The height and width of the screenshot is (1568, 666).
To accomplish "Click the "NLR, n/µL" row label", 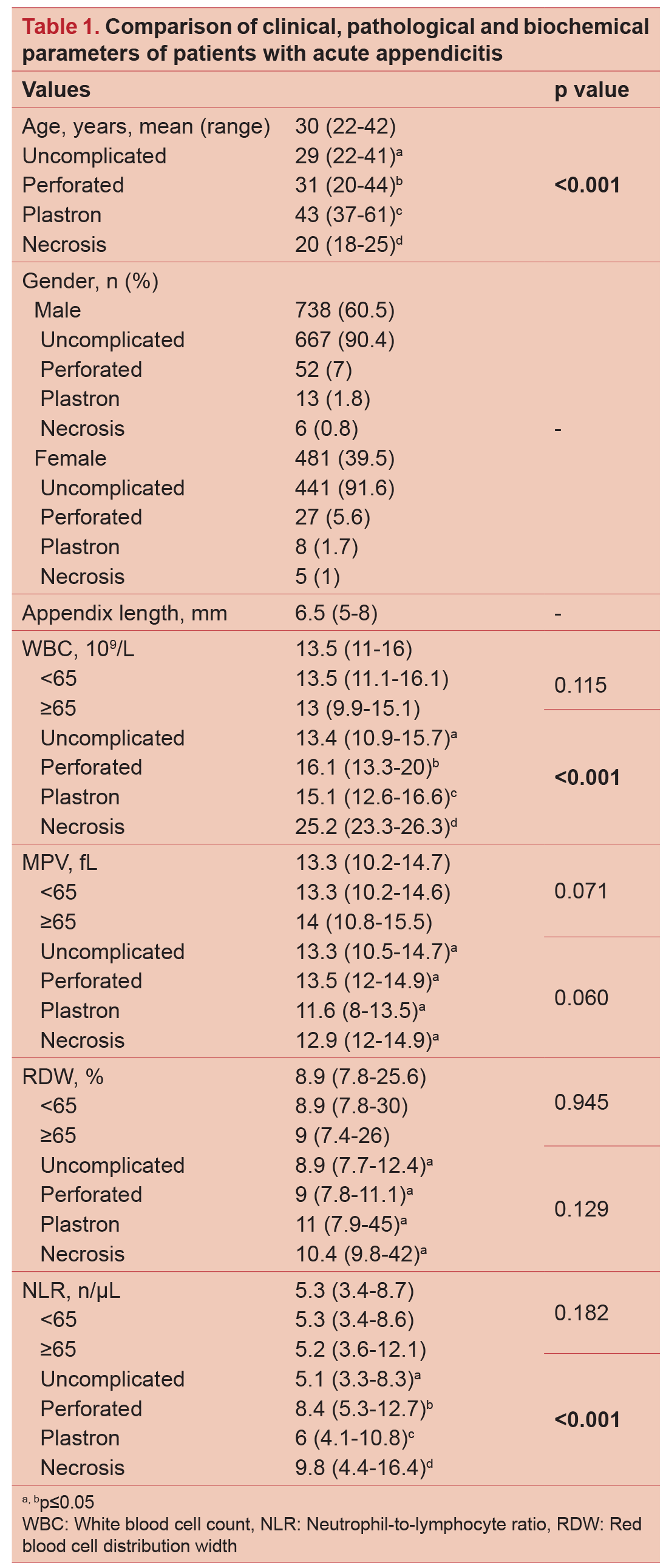I will click(x=70, y=1291).
